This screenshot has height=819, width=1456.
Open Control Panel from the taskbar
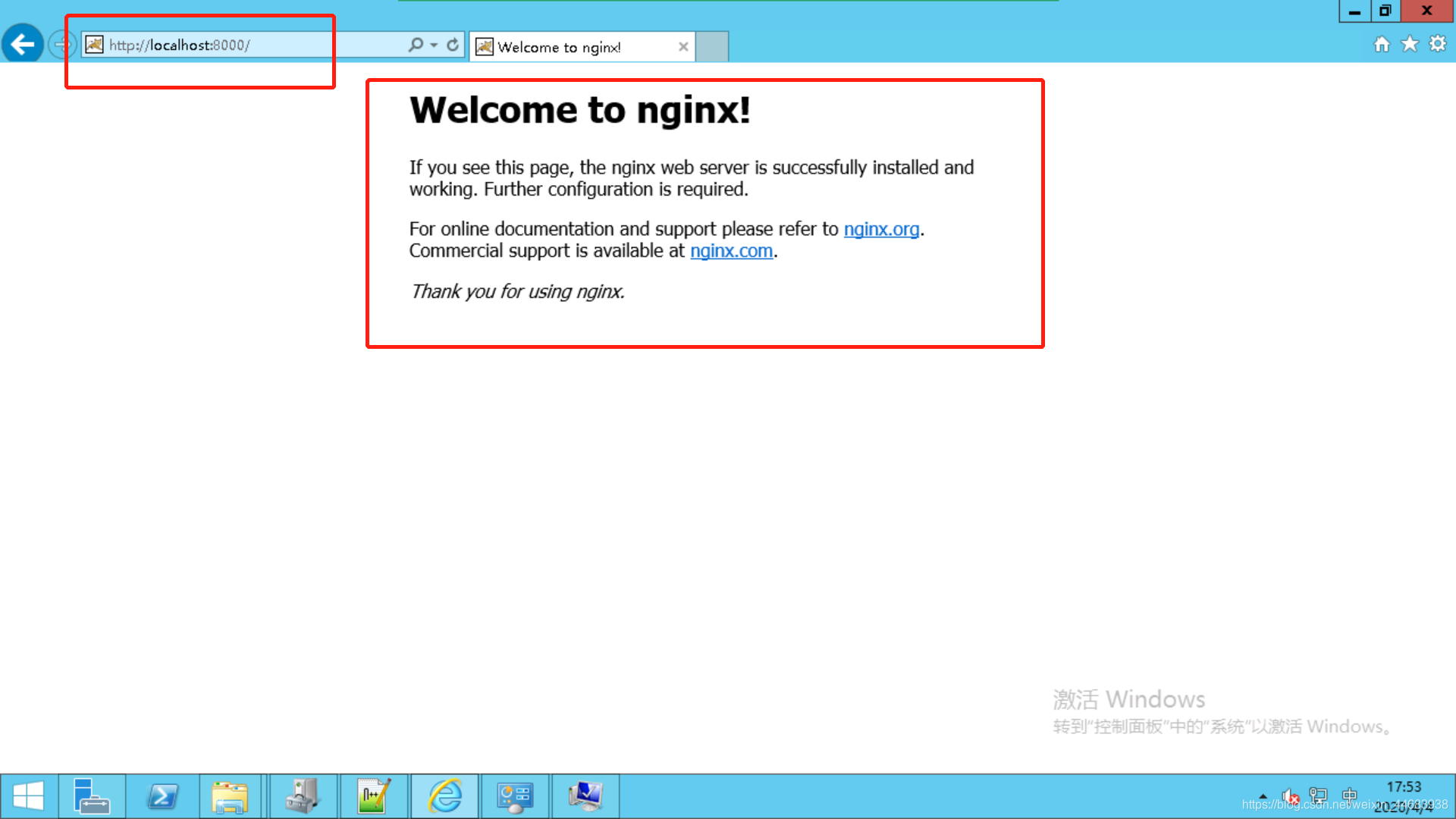click(515, 796)
